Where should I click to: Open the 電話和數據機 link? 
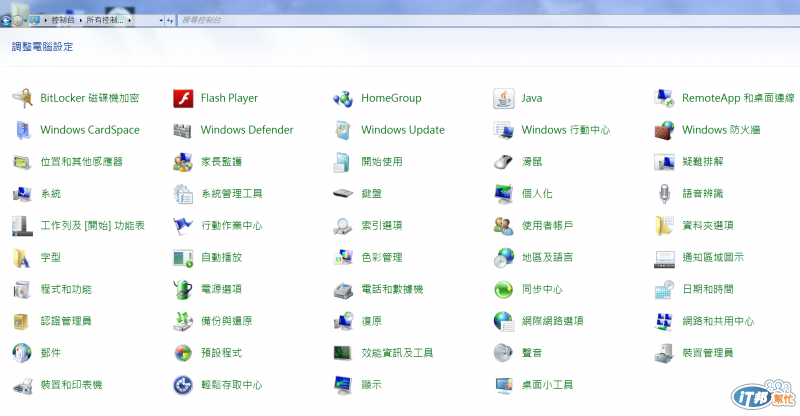[x=392, y=289]
